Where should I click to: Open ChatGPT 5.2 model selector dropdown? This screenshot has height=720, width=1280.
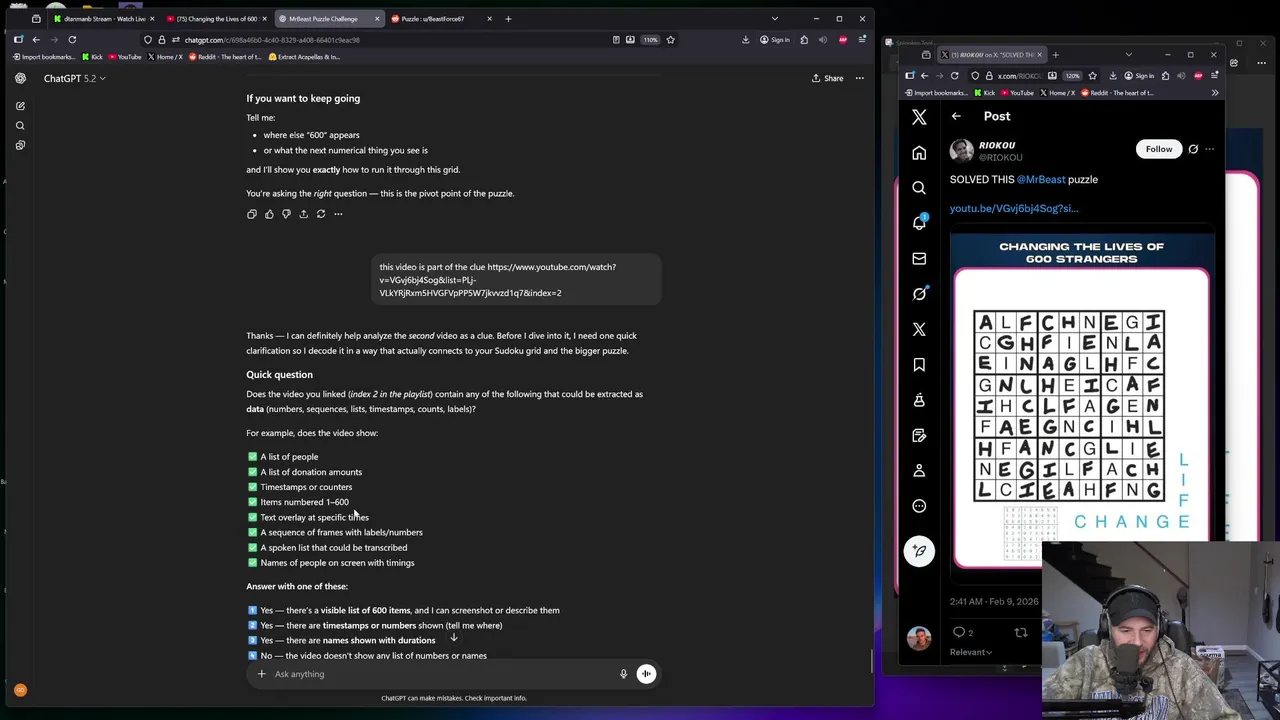pos(74,78)
